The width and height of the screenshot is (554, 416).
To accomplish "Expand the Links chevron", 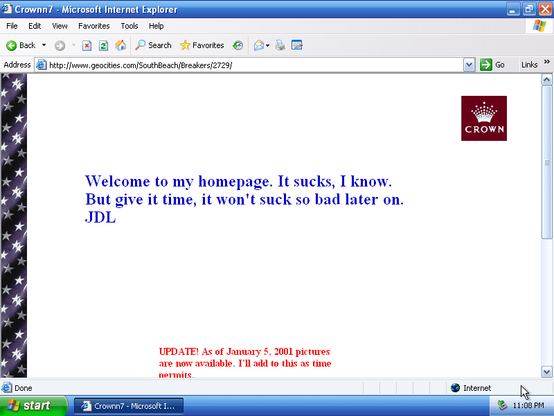I will click(x=547, y=62).
